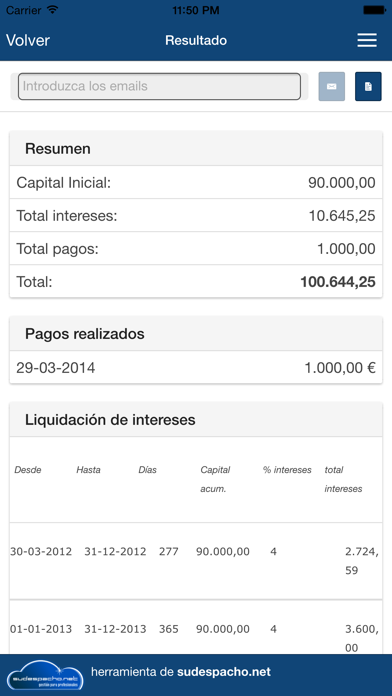The width and height of the screenshot is (392, 696).
Task: Tap the document export icon button
Action: tap(368, 87)
